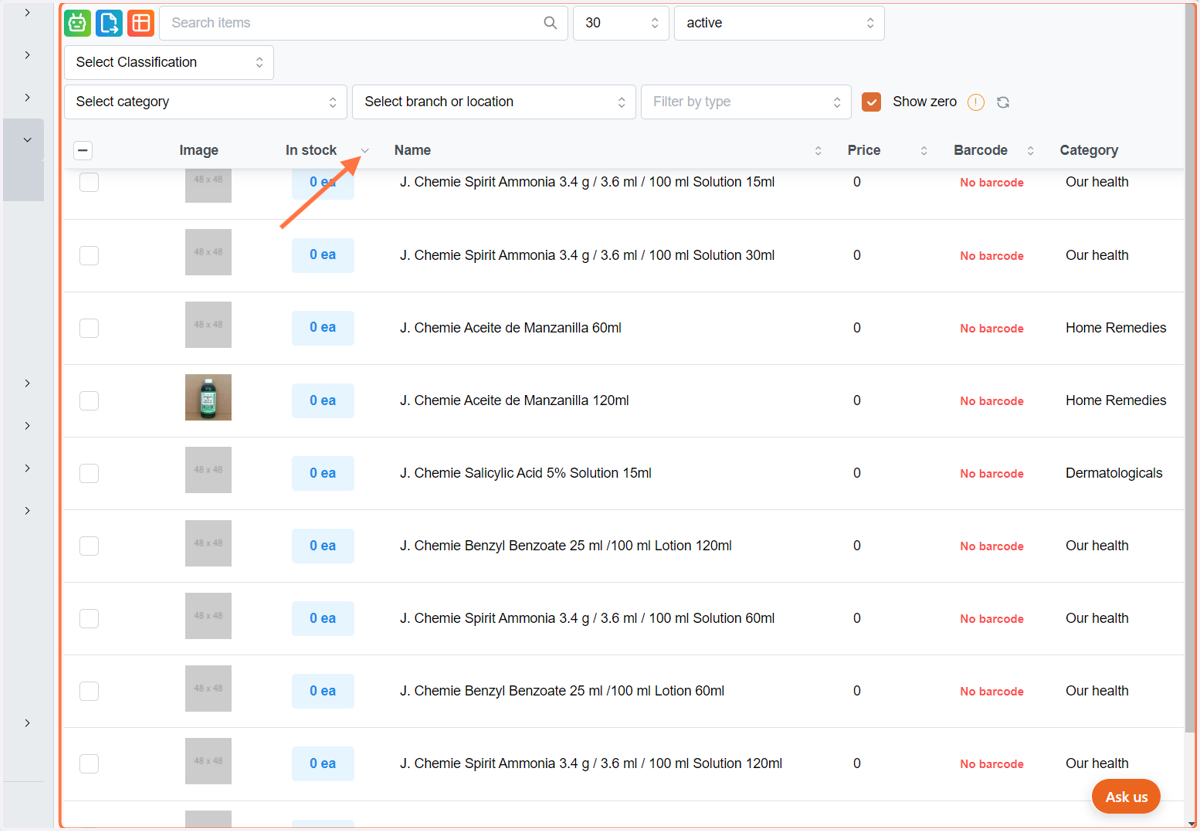Click the Category column header

pyautogui.click(x=1089, y=151)
